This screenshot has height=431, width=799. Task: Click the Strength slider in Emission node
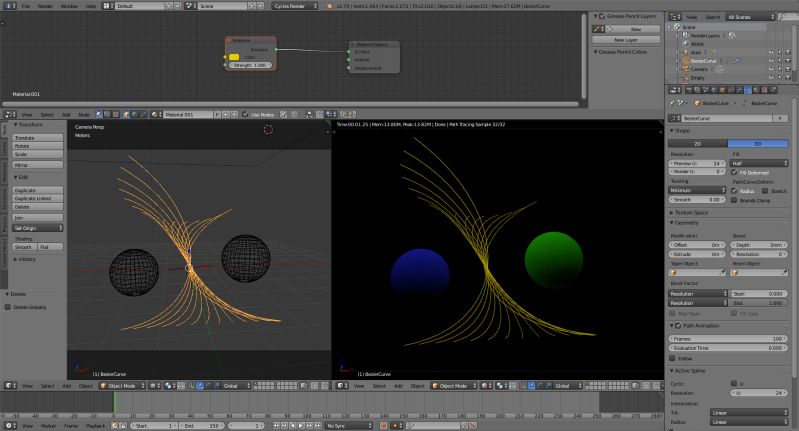[250, 65]
